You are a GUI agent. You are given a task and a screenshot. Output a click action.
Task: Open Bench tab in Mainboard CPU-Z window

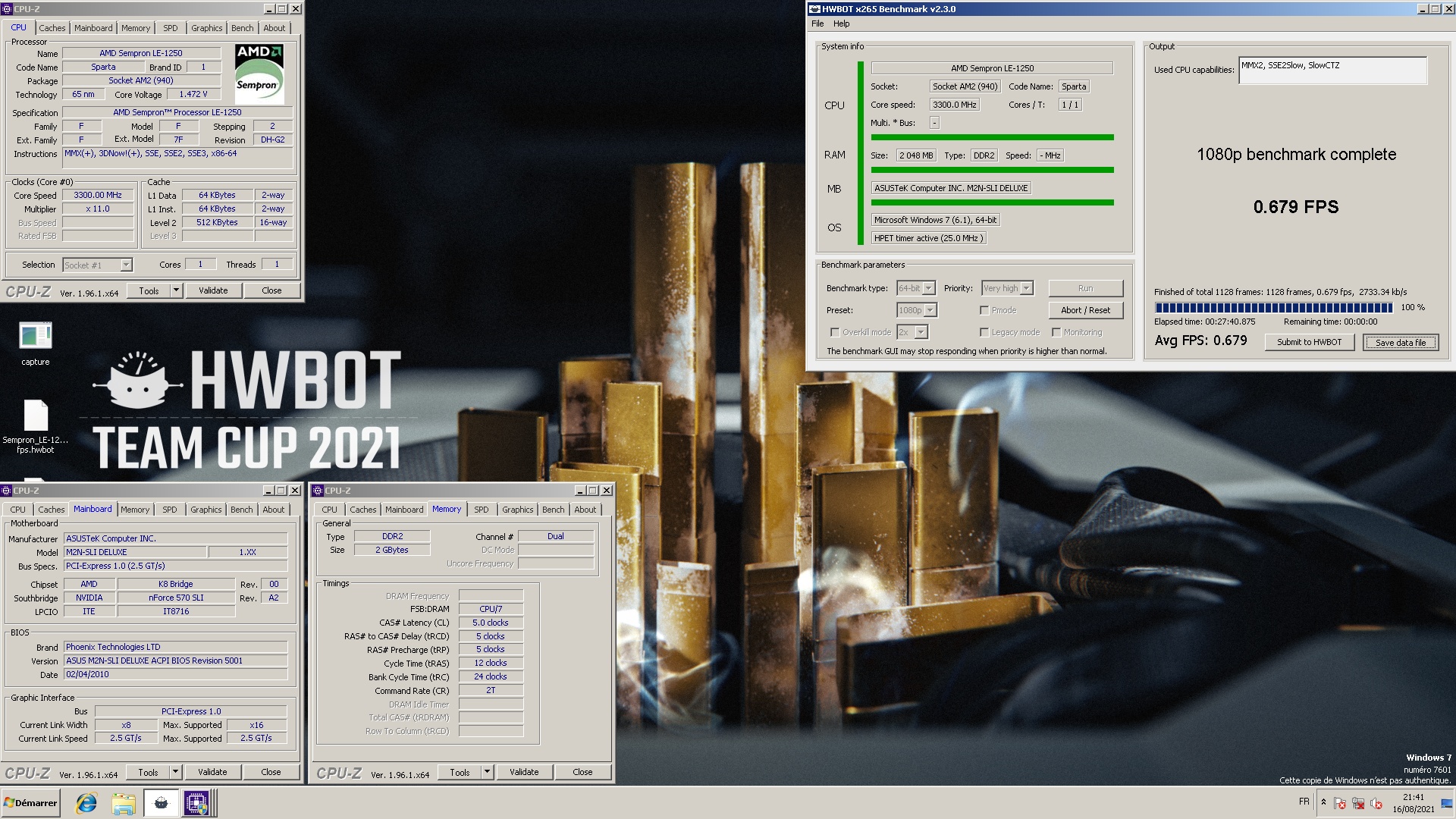242,510
